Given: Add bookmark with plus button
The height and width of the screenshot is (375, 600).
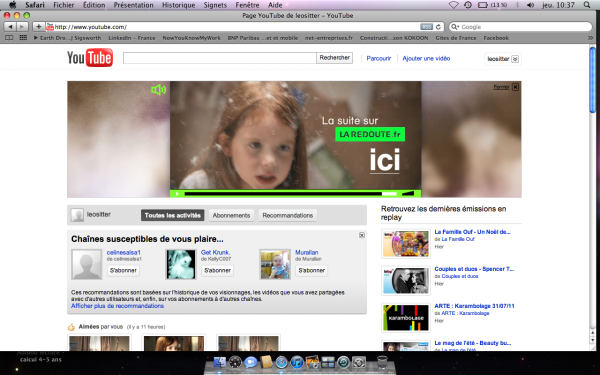Looking at the screenshot, I should (x=38, y=27).
